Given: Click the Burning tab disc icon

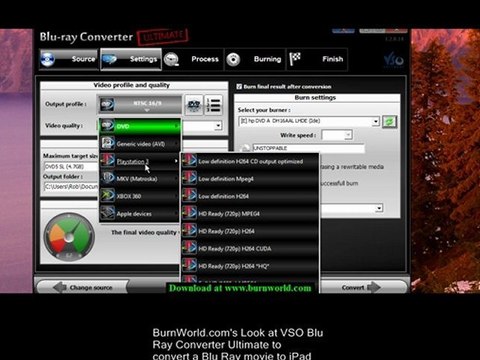Looking at the screenshot, I should (233, 60).
